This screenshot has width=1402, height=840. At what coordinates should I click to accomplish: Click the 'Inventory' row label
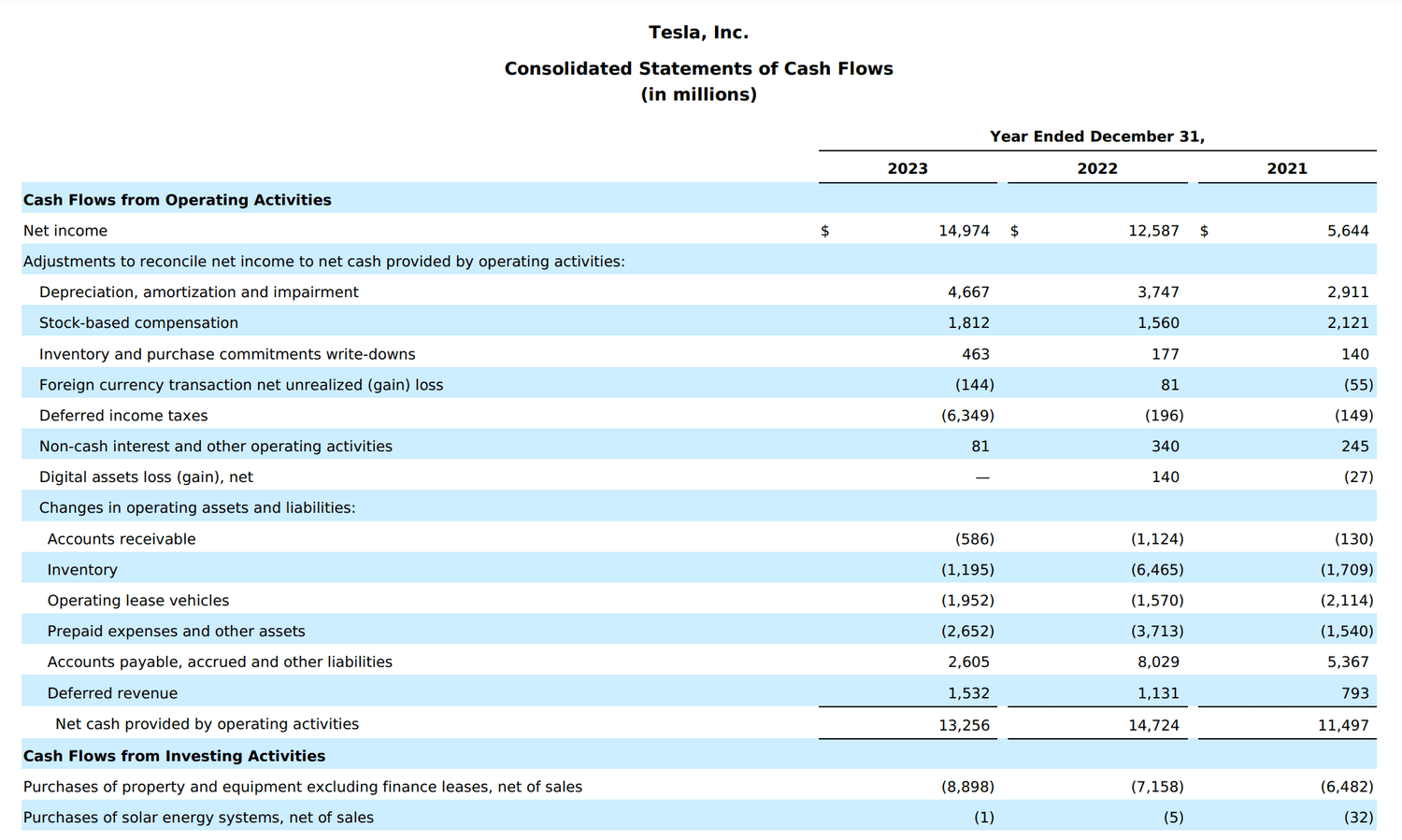click(82, 570)
